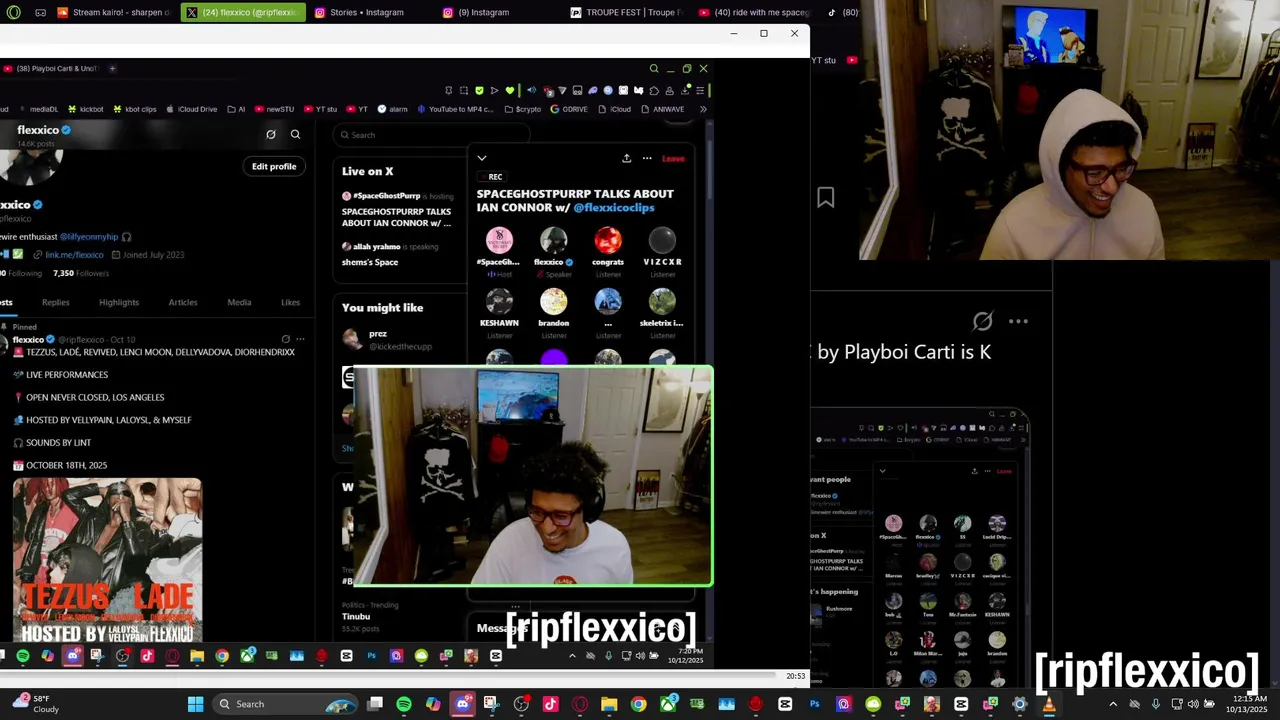Select the congrats listener avatar

pyautogui.click(x=608, y=240)
